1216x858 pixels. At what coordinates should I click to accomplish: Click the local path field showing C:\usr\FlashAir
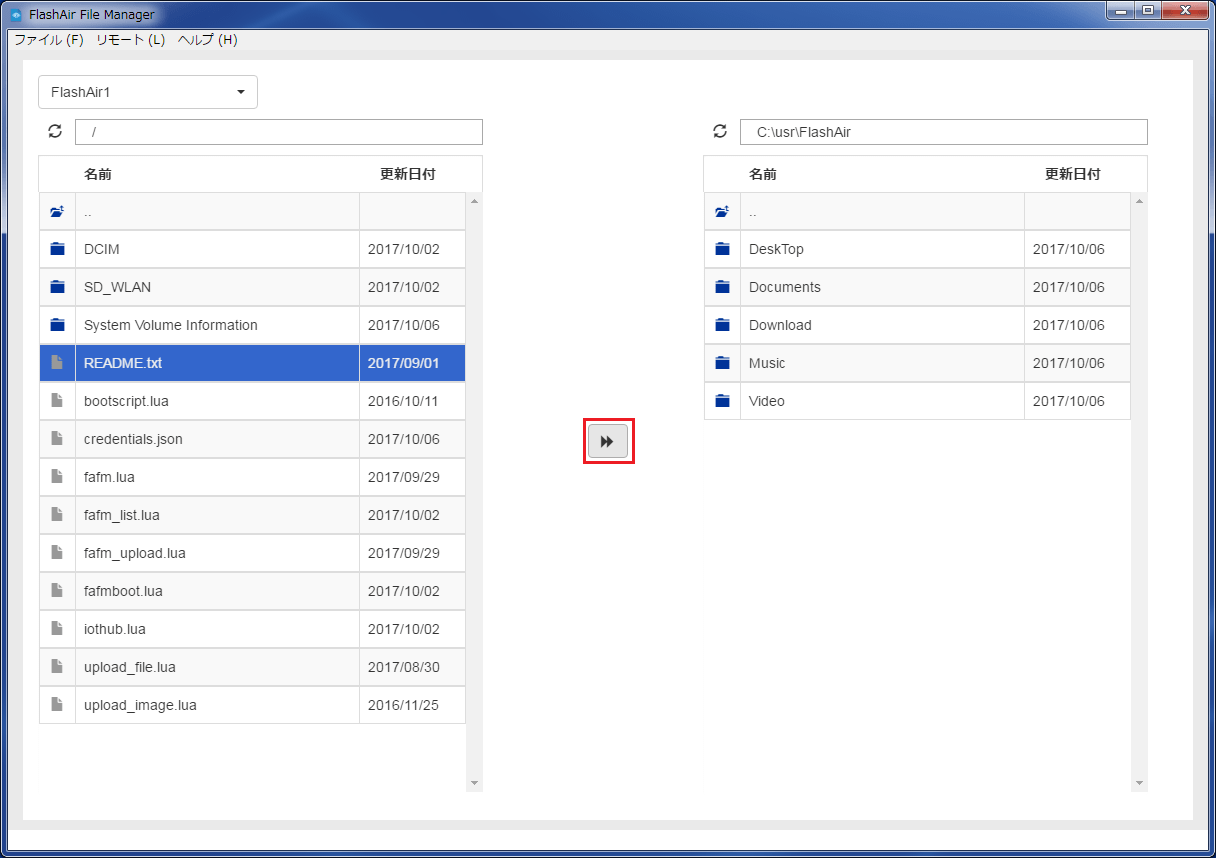coord(943,132)
